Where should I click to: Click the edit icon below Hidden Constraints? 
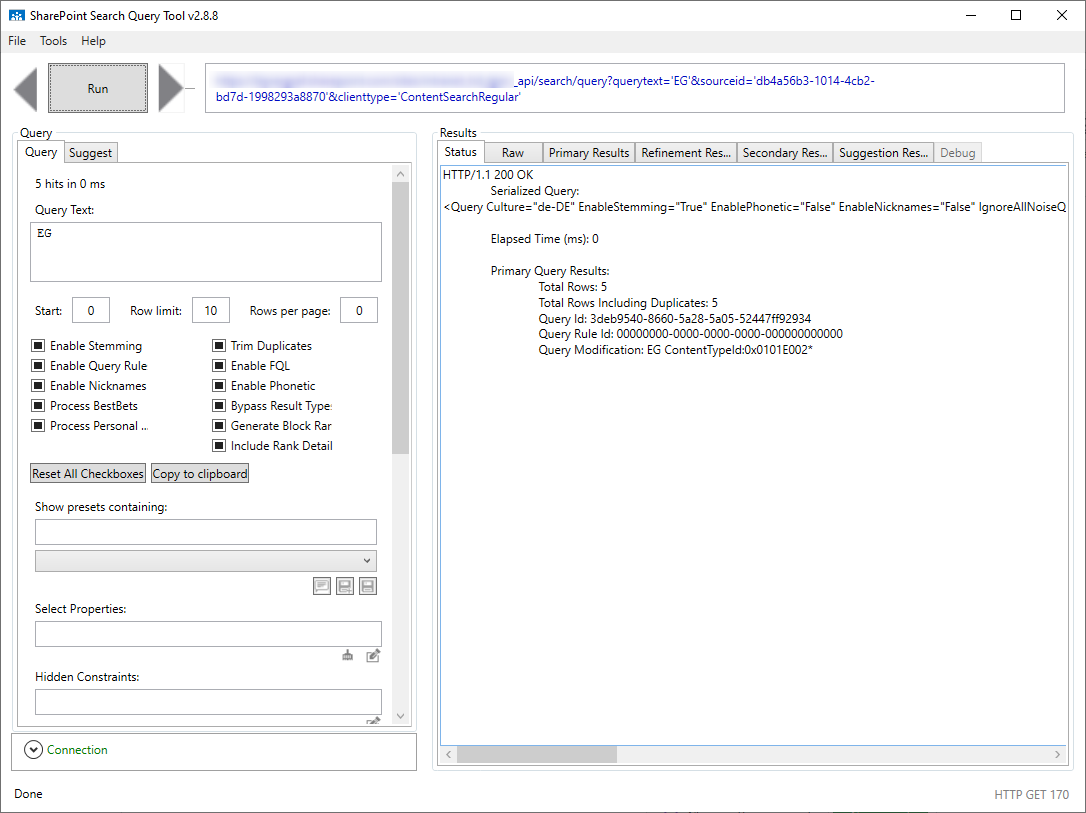click(372, 718)
